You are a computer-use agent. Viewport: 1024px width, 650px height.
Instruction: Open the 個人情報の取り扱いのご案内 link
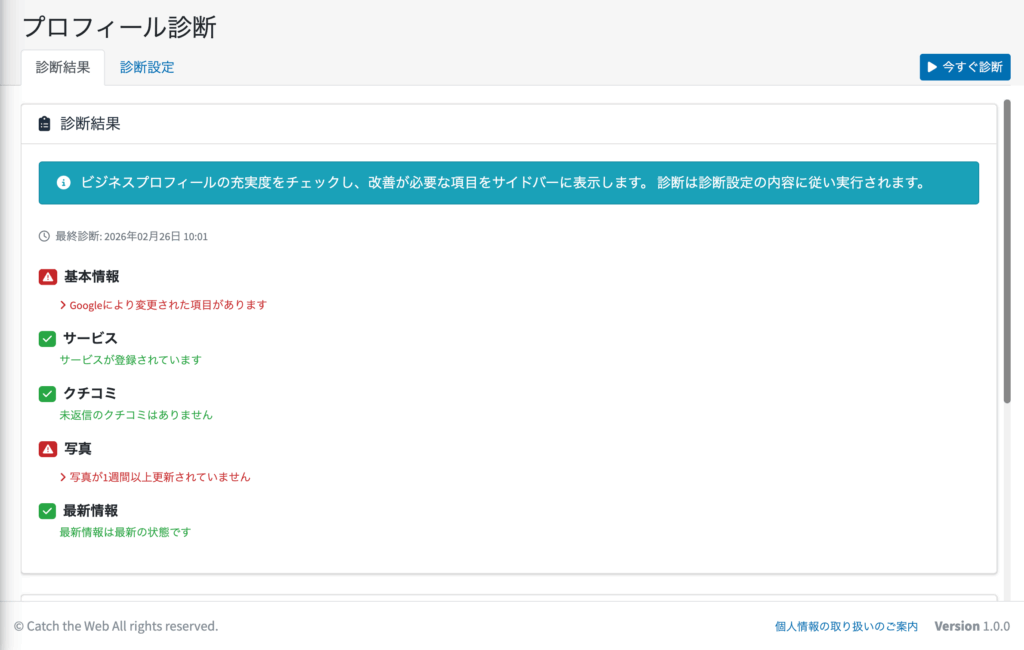pyautogui.click(x=846, y=626)
